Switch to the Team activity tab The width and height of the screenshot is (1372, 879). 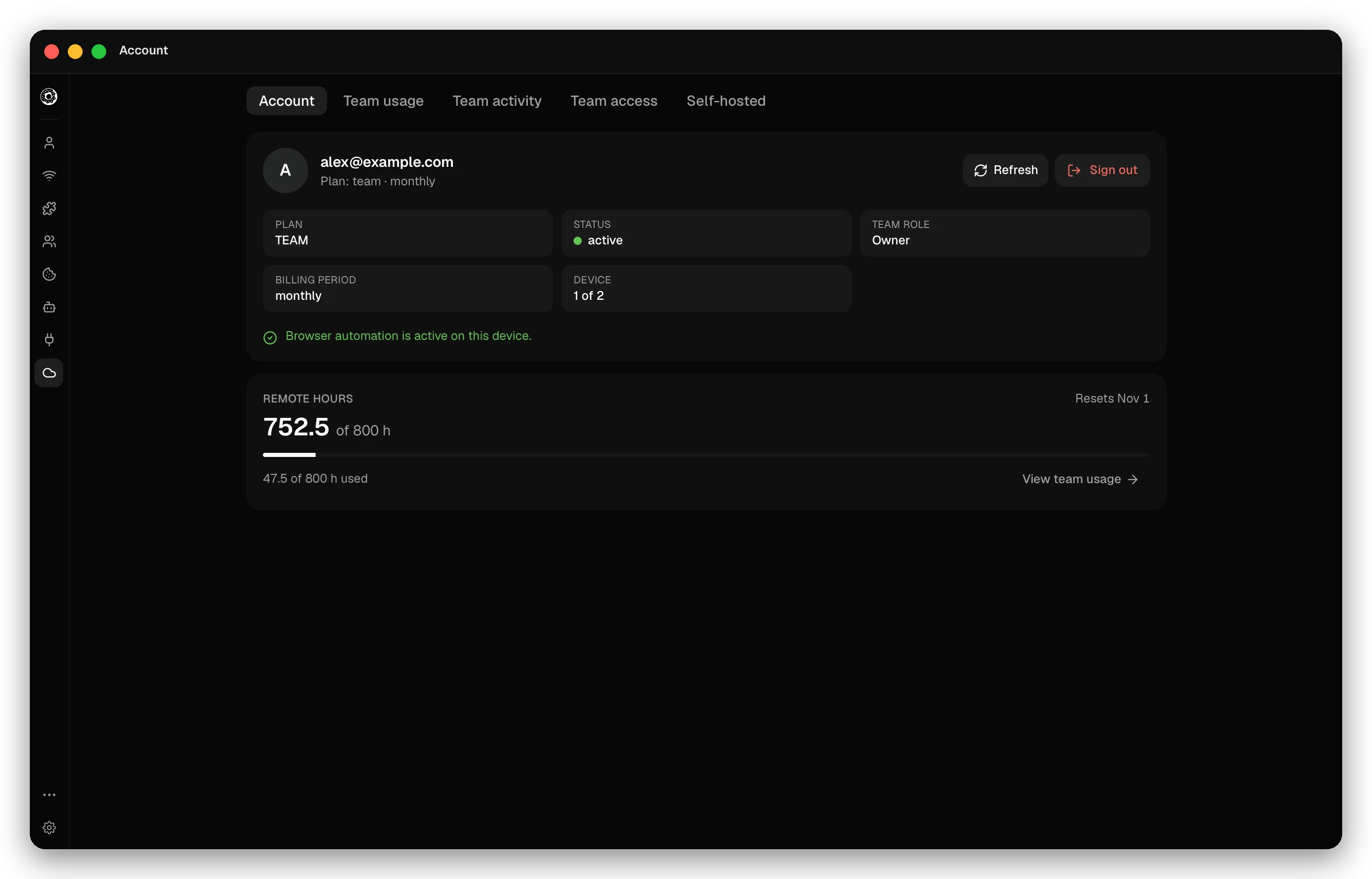(497, 101)
